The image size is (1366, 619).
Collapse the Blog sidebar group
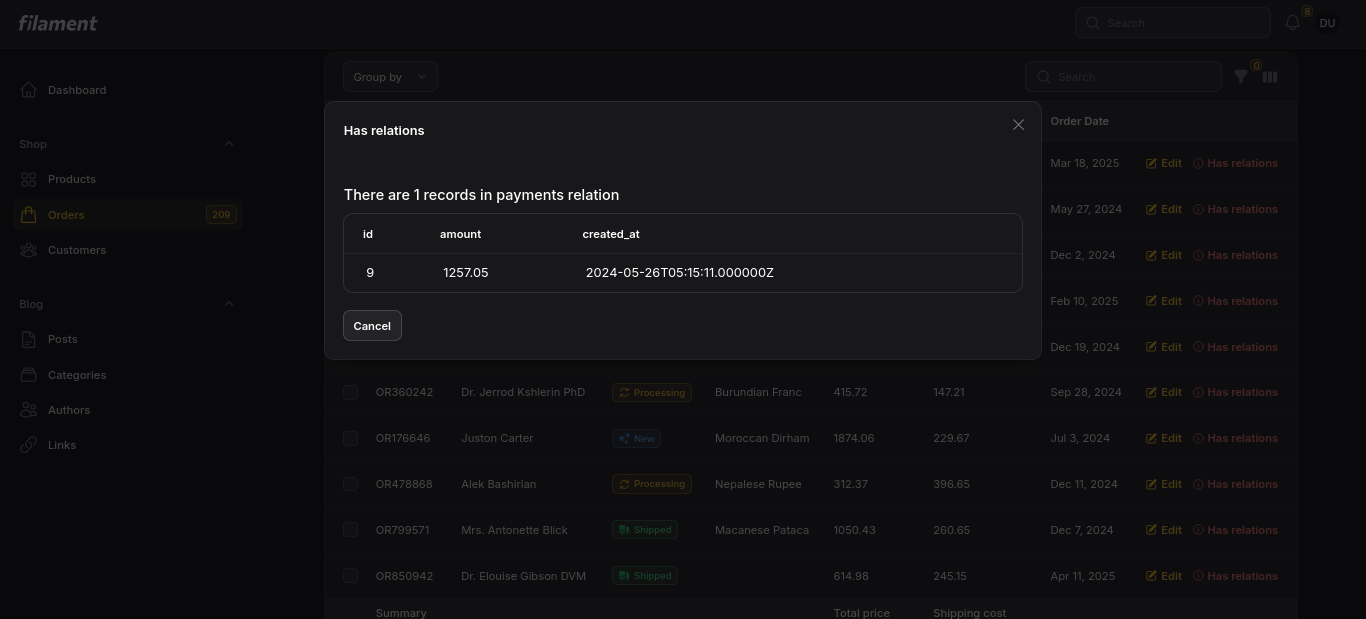[x=229, y=304]
